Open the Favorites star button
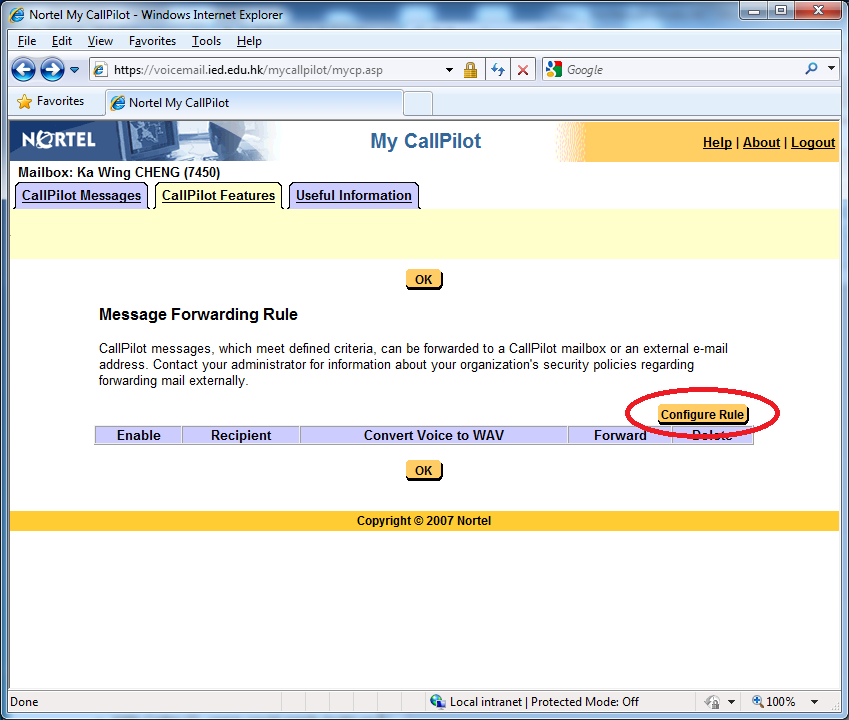This screenshot has width=849, height=720. (51, 101)
